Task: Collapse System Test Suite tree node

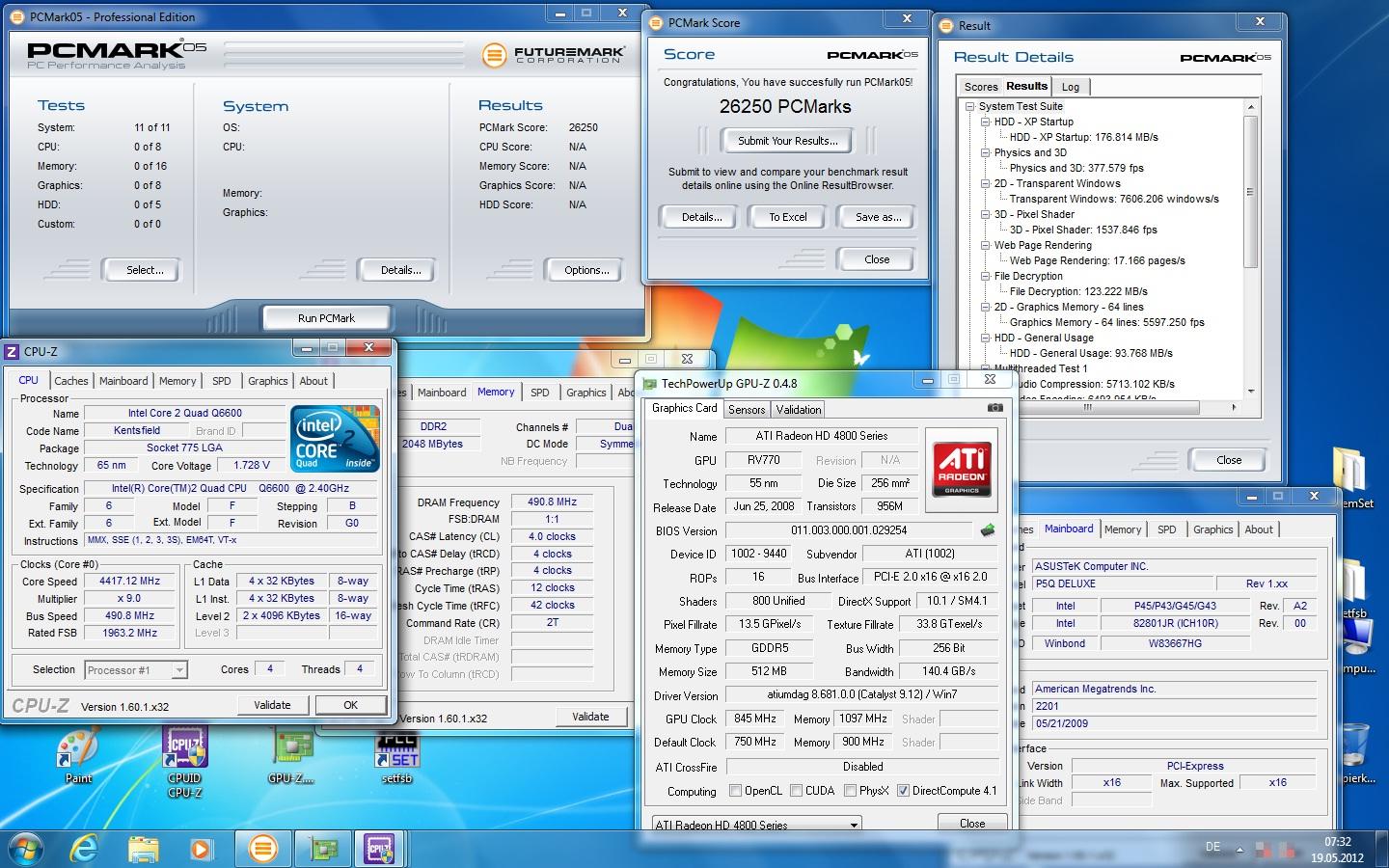Action: (970, 106)
